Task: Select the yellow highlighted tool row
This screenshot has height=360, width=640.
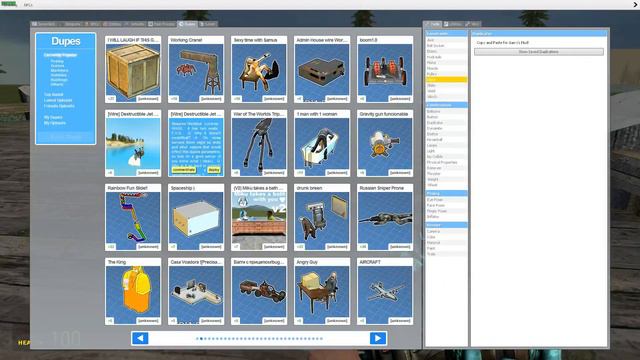Action: 446,80
